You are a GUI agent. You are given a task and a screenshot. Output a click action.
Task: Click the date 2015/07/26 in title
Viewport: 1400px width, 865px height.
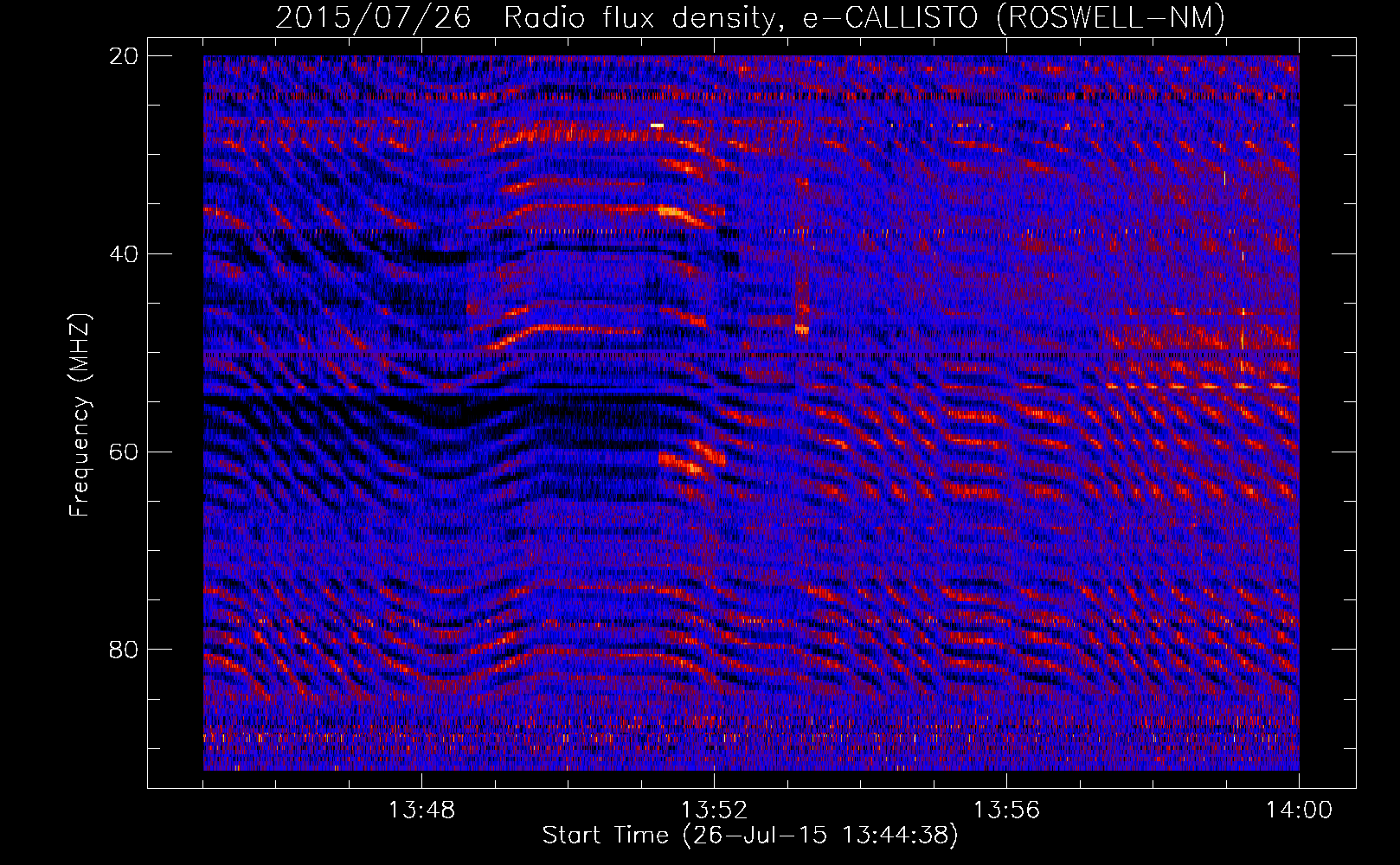(373, 17)
